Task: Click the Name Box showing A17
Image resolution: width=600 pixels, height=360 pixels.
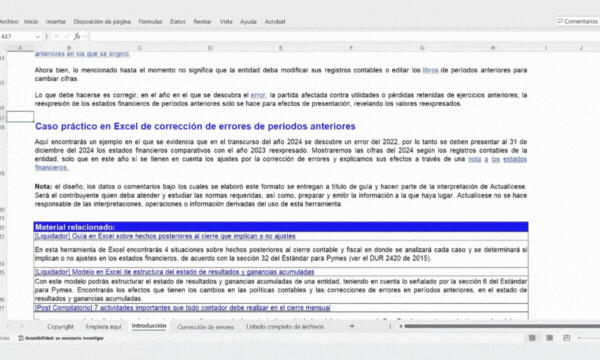Action: (17, 36)
